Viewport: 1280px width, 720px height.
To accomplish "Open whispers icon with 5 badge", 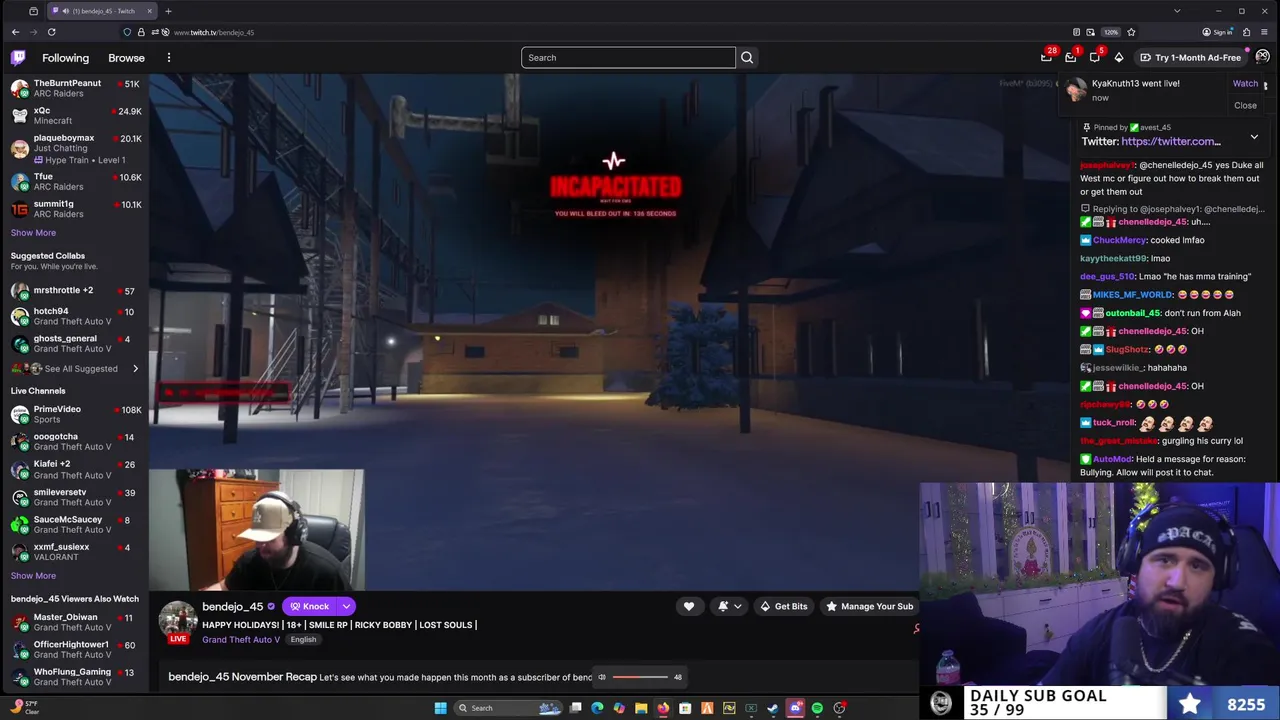I will point(1095,57).
